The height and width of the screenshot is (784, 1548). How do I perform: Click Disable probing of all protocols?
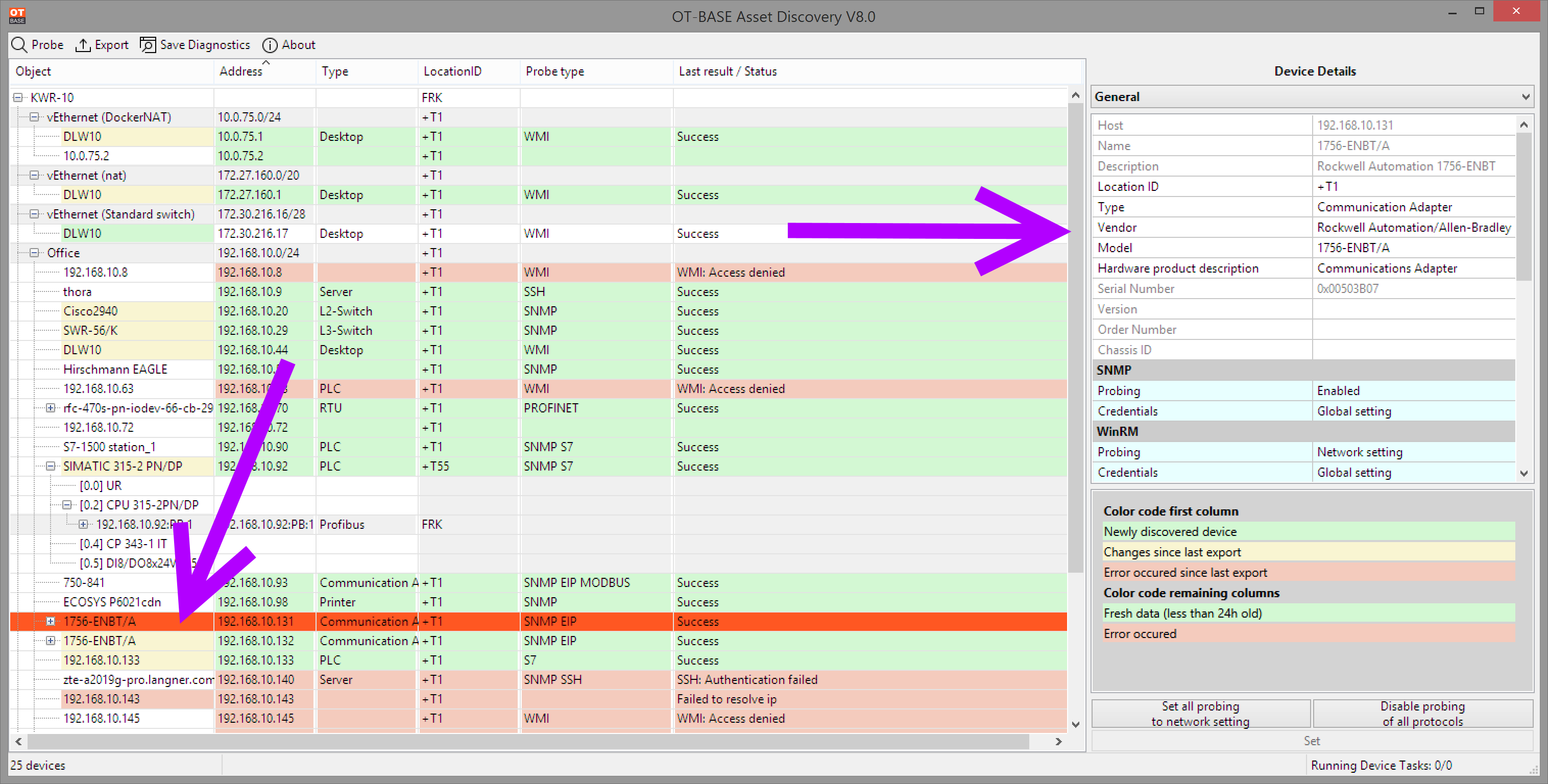coord(1422,714)
